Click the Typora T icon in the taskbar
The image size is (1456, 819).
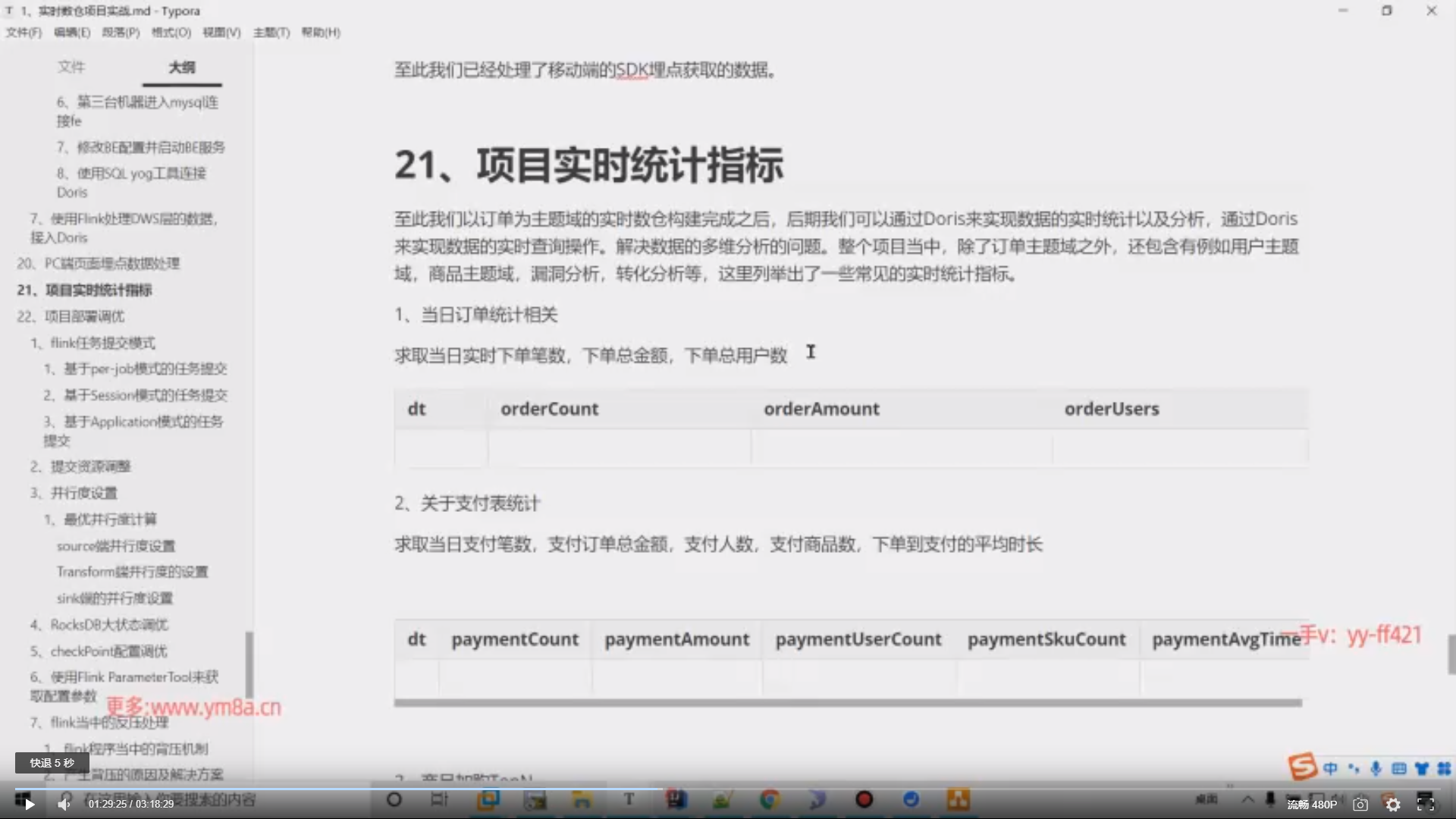click(629, 799)
